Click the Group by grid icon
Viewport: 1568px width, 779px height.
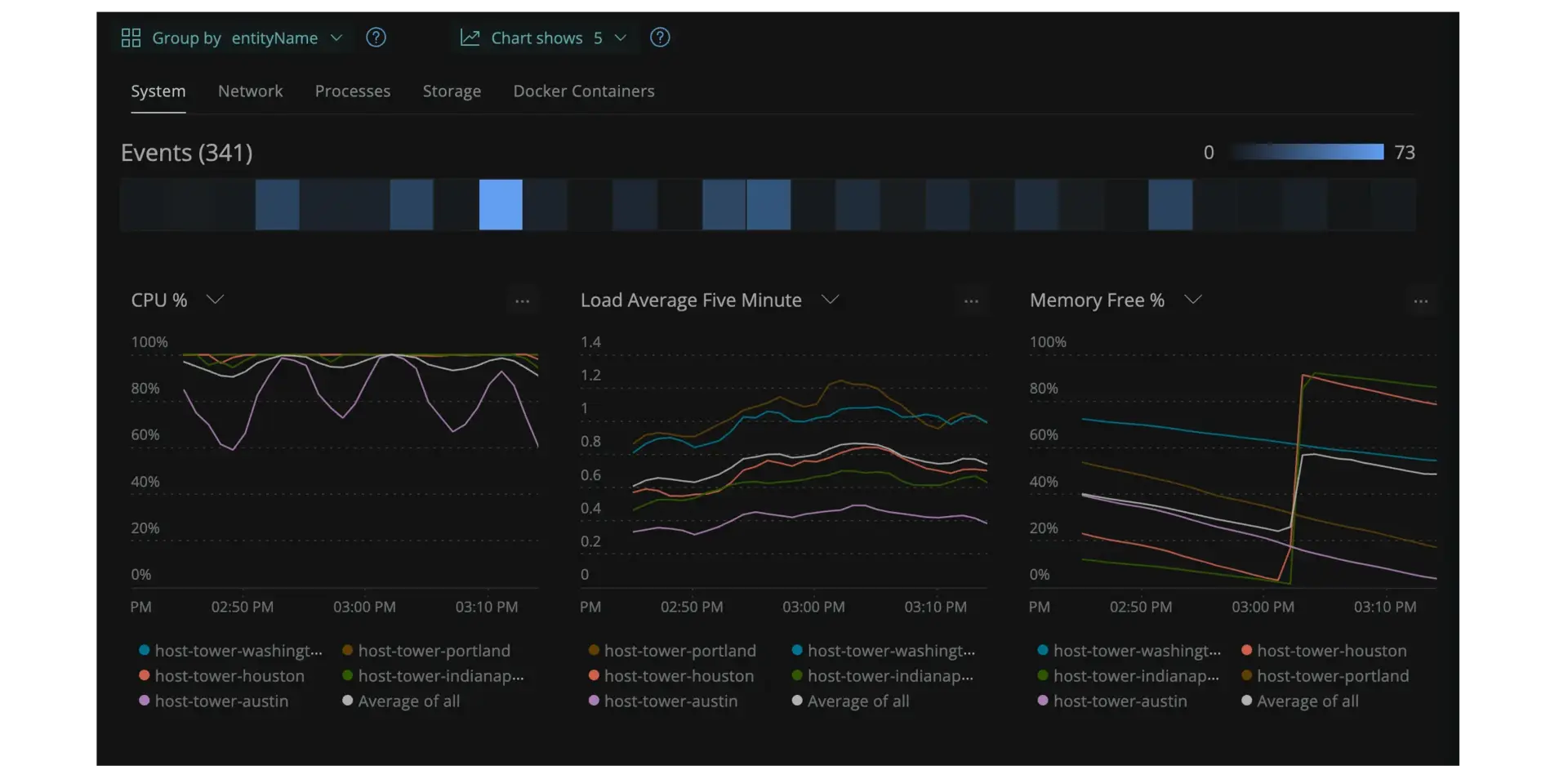[131, 38]
